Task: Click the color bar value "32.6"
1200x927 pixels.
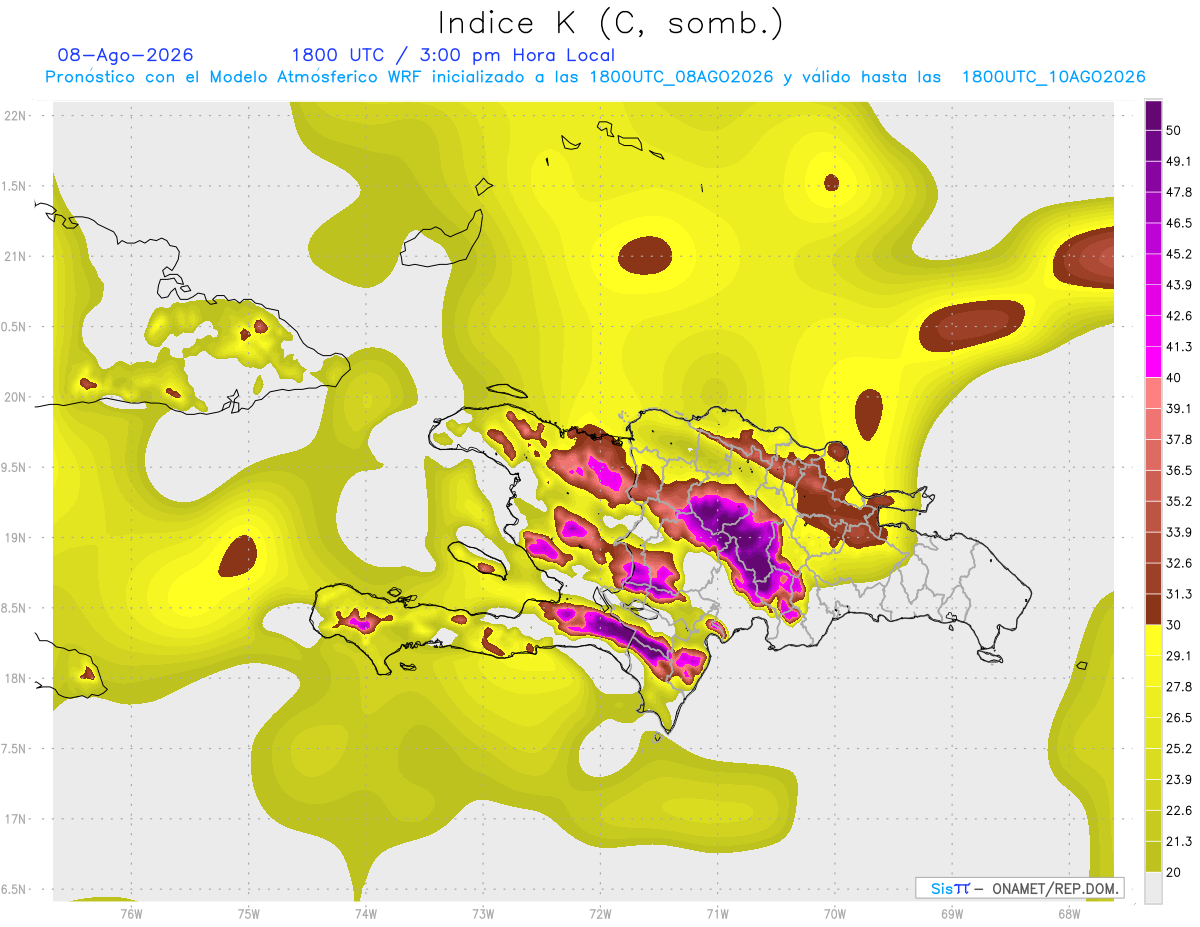Action: (x=1179, y=563)
